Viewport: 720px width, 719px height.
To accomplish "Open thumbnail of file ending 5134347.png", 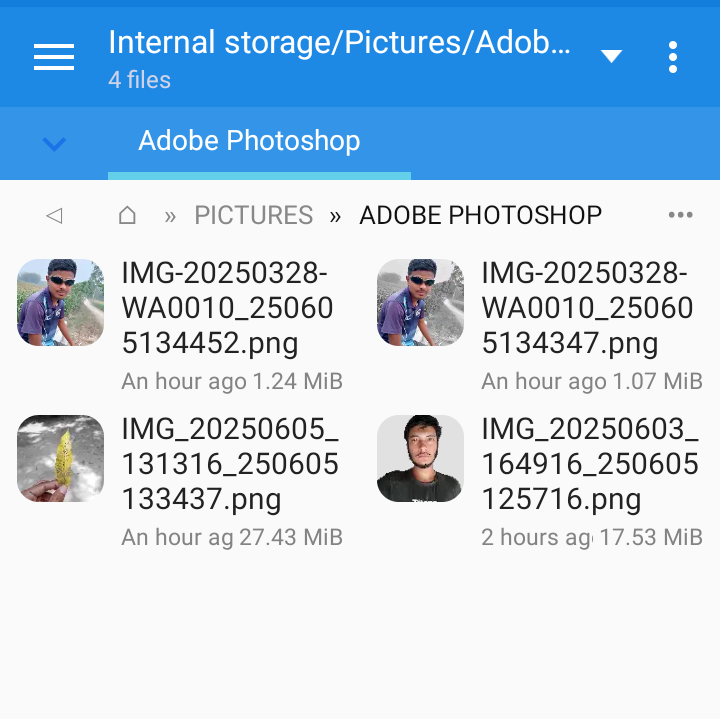I will coord(420,303).
